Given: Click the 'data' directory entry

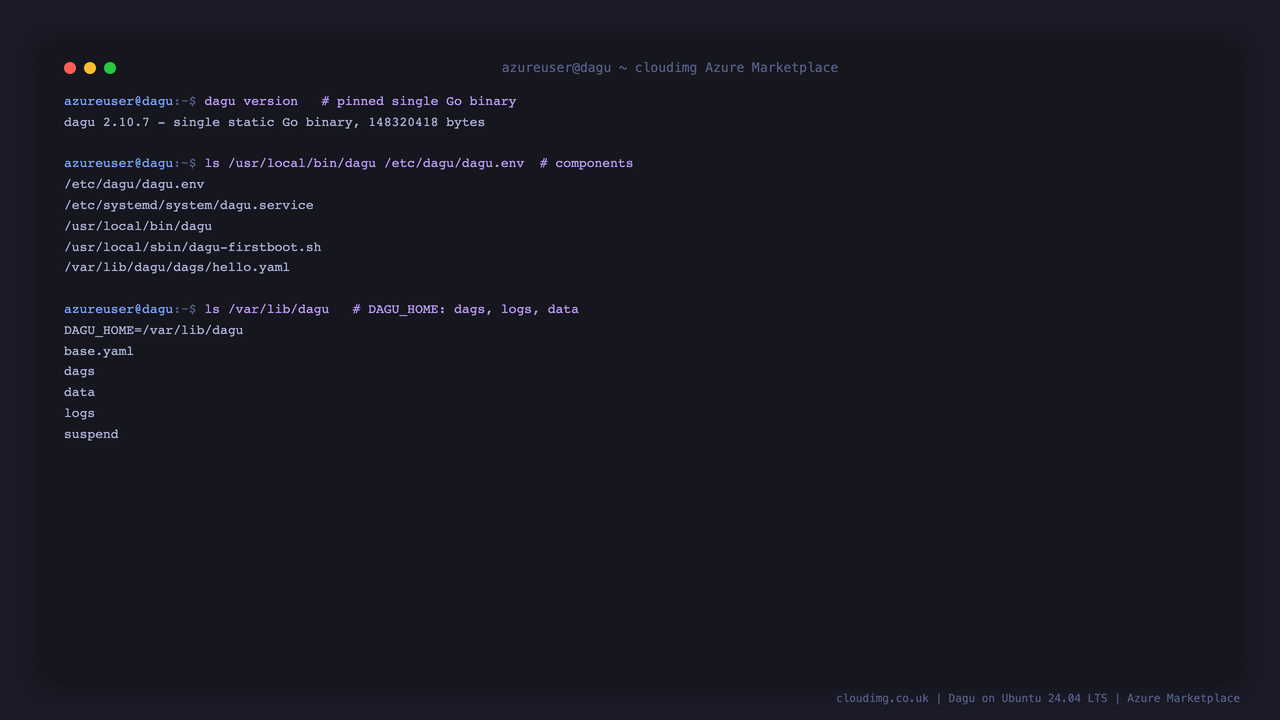Looking at the screenshot, I should (x=79, y=392).
